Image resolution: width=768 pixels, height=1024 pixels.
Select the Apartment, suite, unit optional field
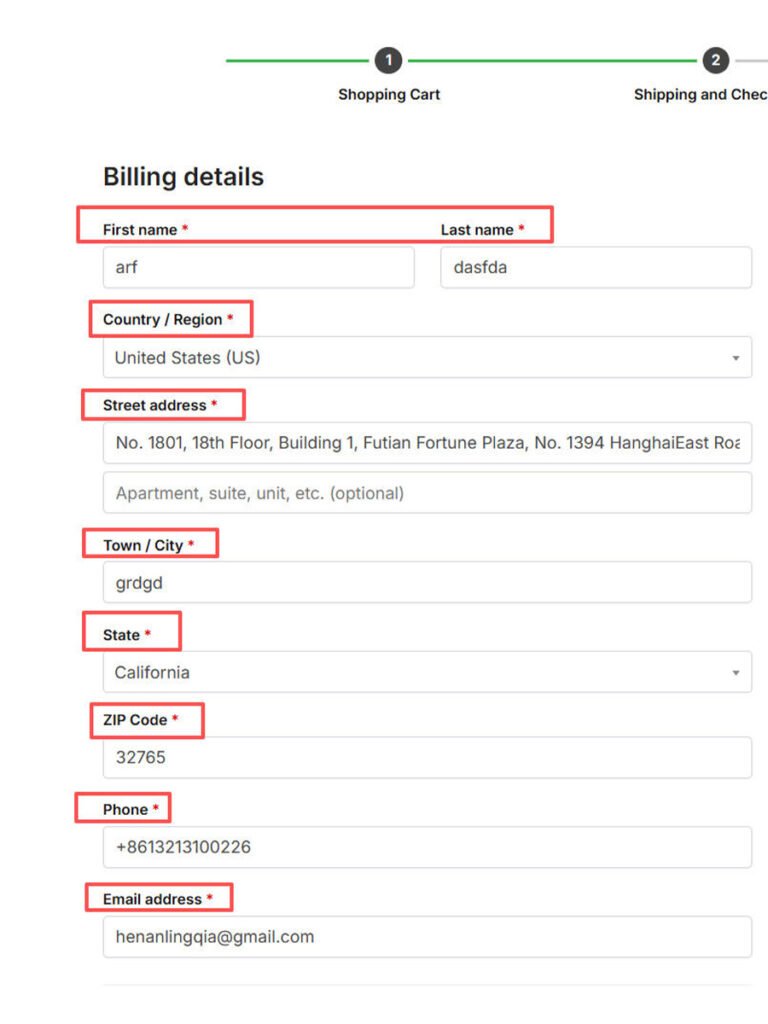(427, 494)
